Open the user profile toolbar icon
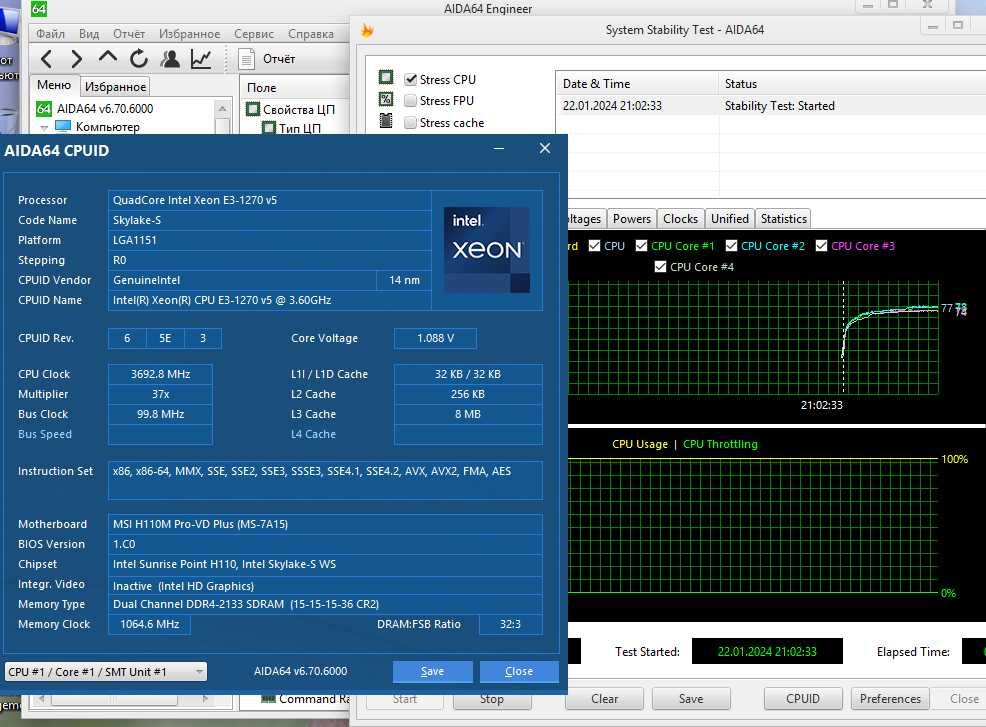The image size is (986, 727). point(170,59)
